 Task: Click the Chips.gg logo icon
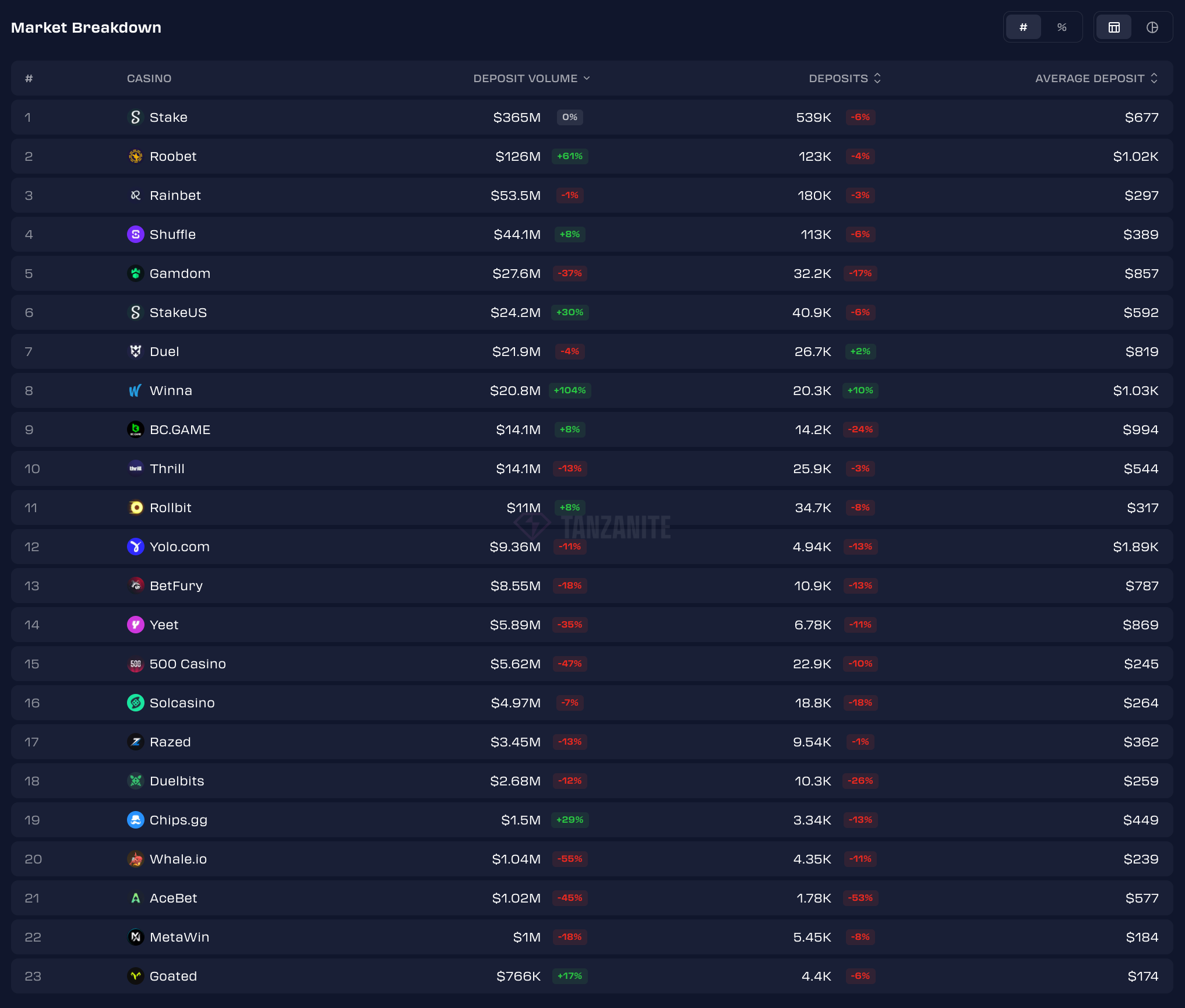pyautogui.click(x=135, y=820)
